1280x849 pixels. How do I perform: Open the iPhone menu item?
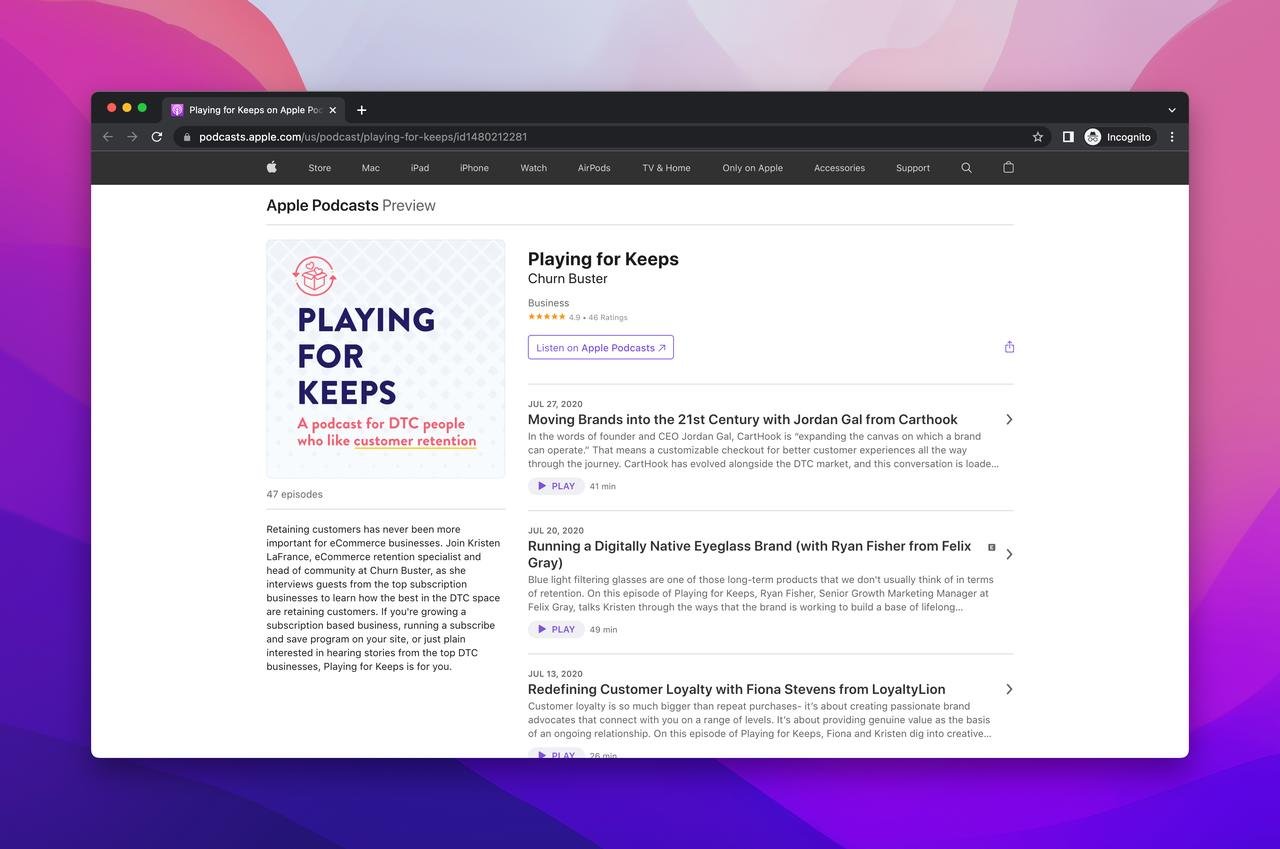tap(474, 168)
